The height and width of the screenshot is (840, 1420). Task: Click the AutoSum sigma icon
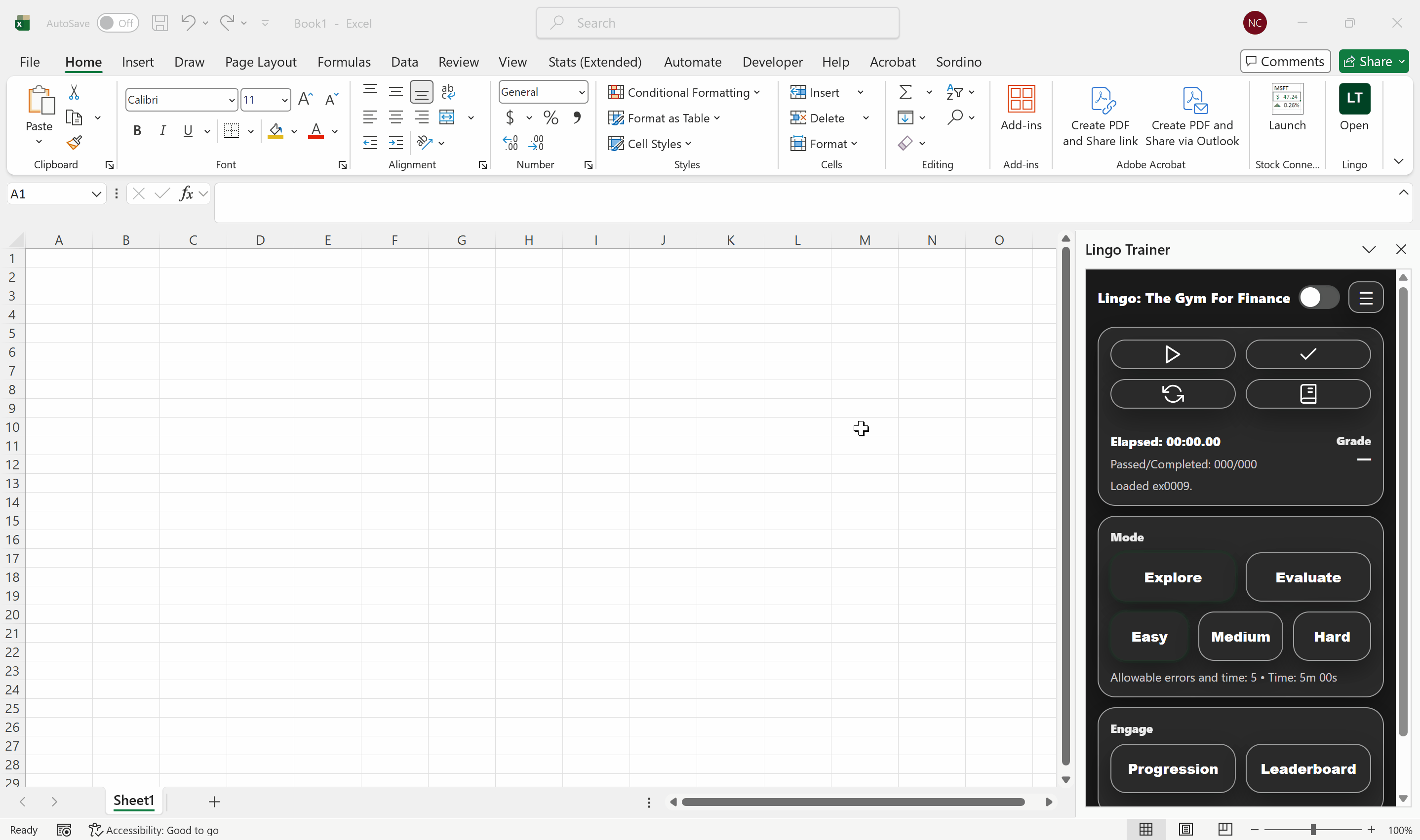coord(906,92)
